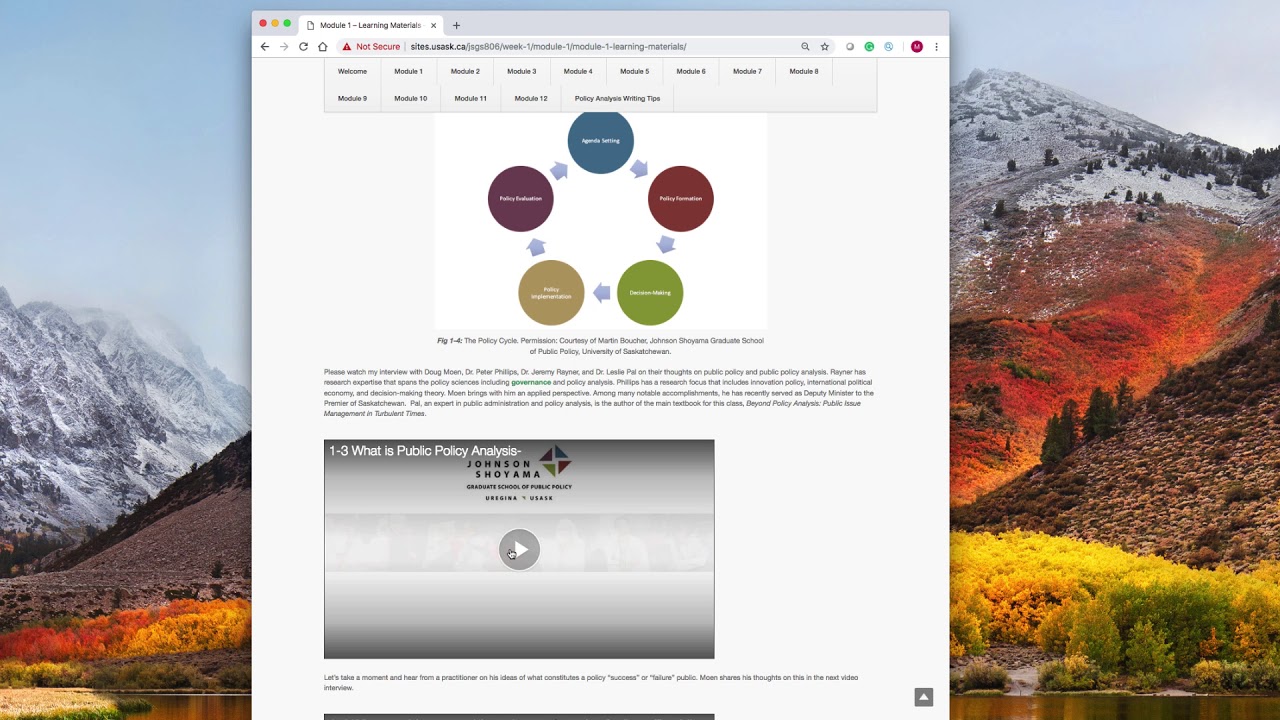Open the Module 8 menu item

click(804, 71)
